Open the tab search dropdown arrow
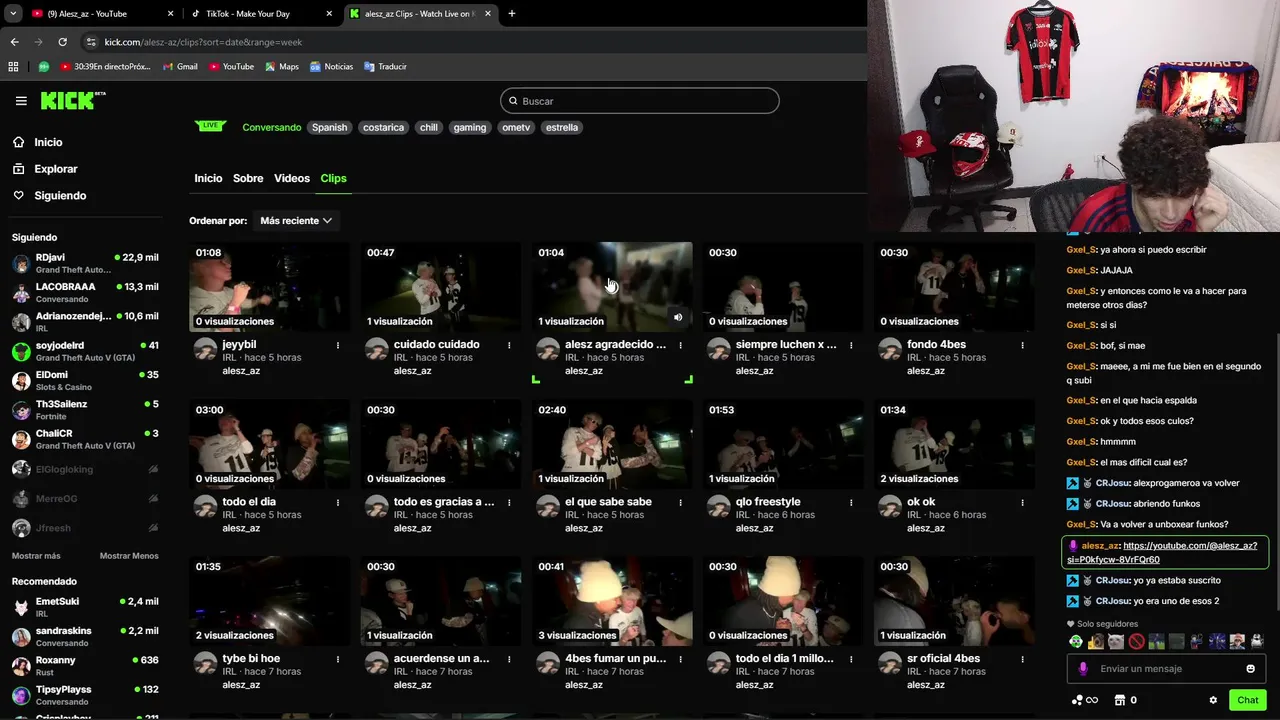 (13, 14)
